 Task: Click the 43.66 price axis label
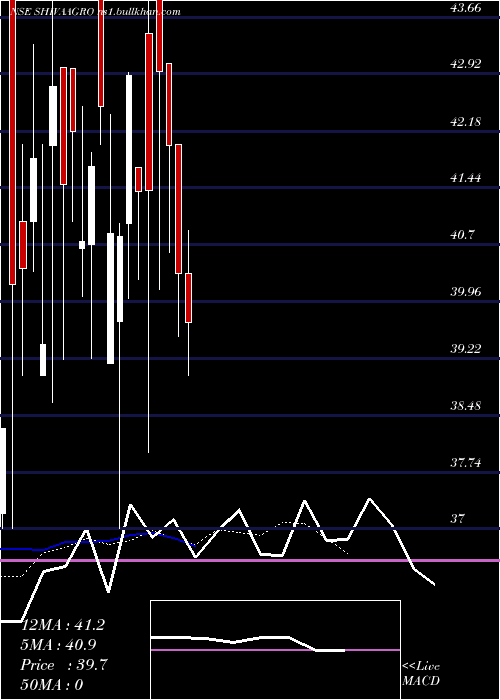pyautogui.click(x=466, y=7)
